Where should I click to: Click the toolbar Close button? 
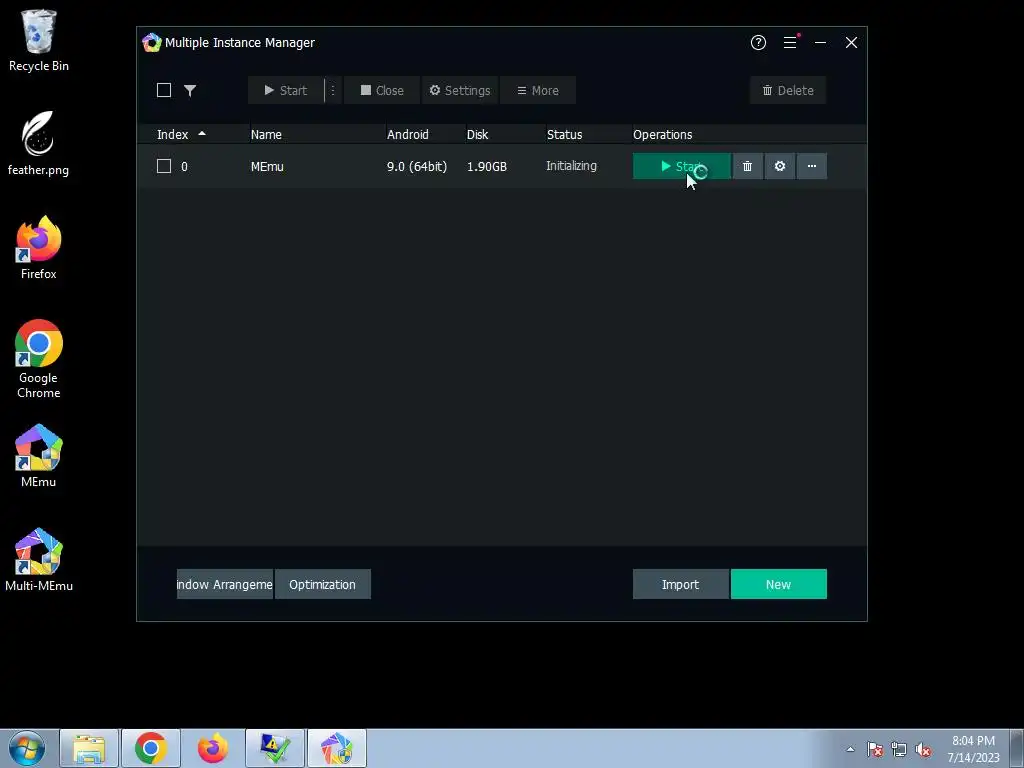382,90
